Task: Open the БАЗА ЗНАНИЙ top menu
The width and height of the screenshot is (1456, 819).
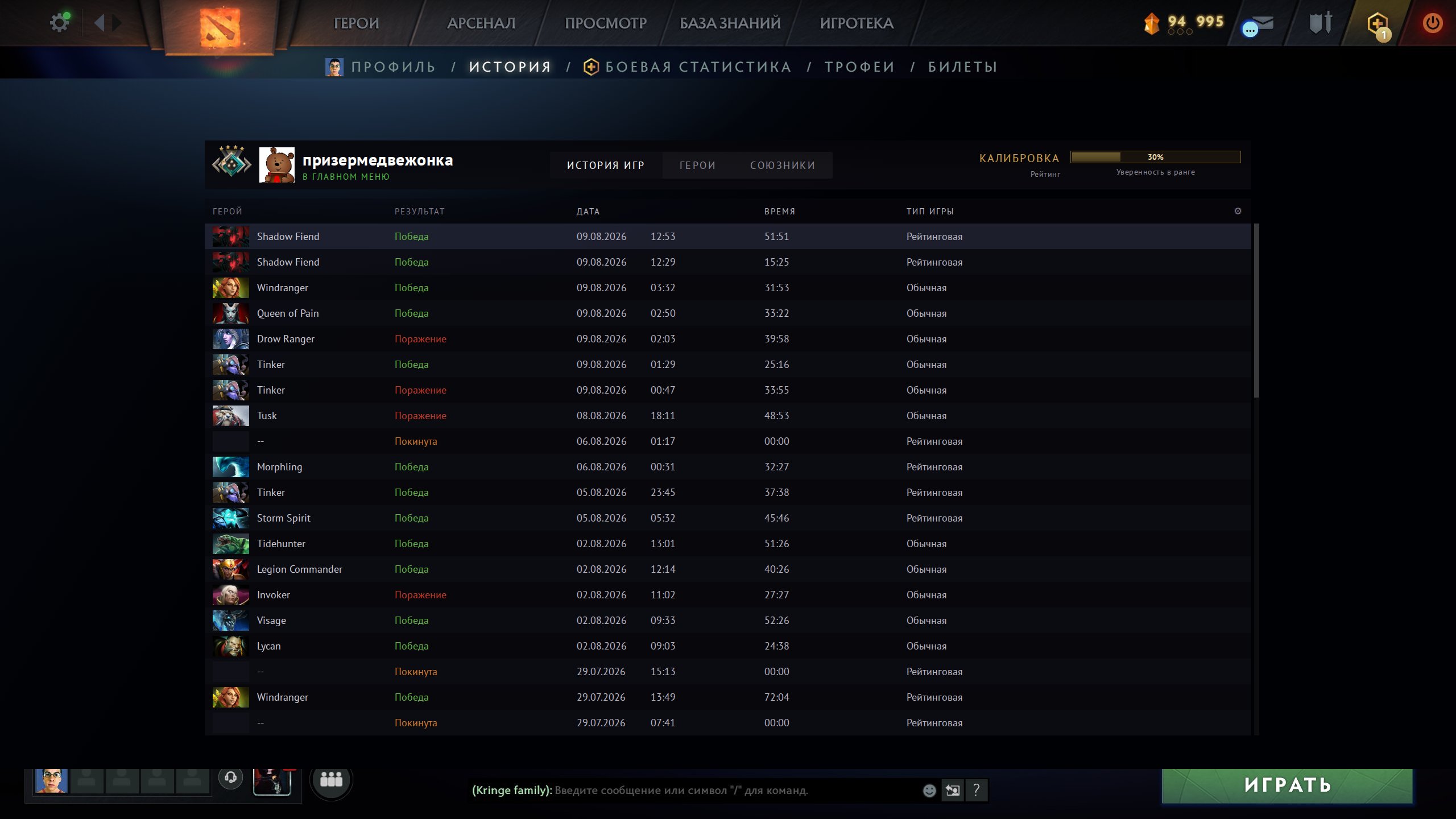Action: pos(730,23)
